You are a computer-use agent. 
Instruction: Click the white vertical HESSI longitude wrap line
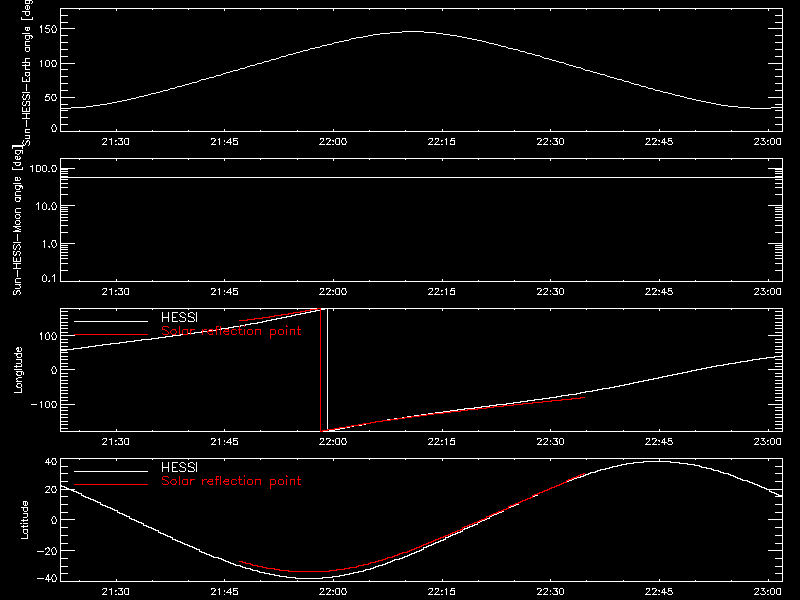point(328,370)
